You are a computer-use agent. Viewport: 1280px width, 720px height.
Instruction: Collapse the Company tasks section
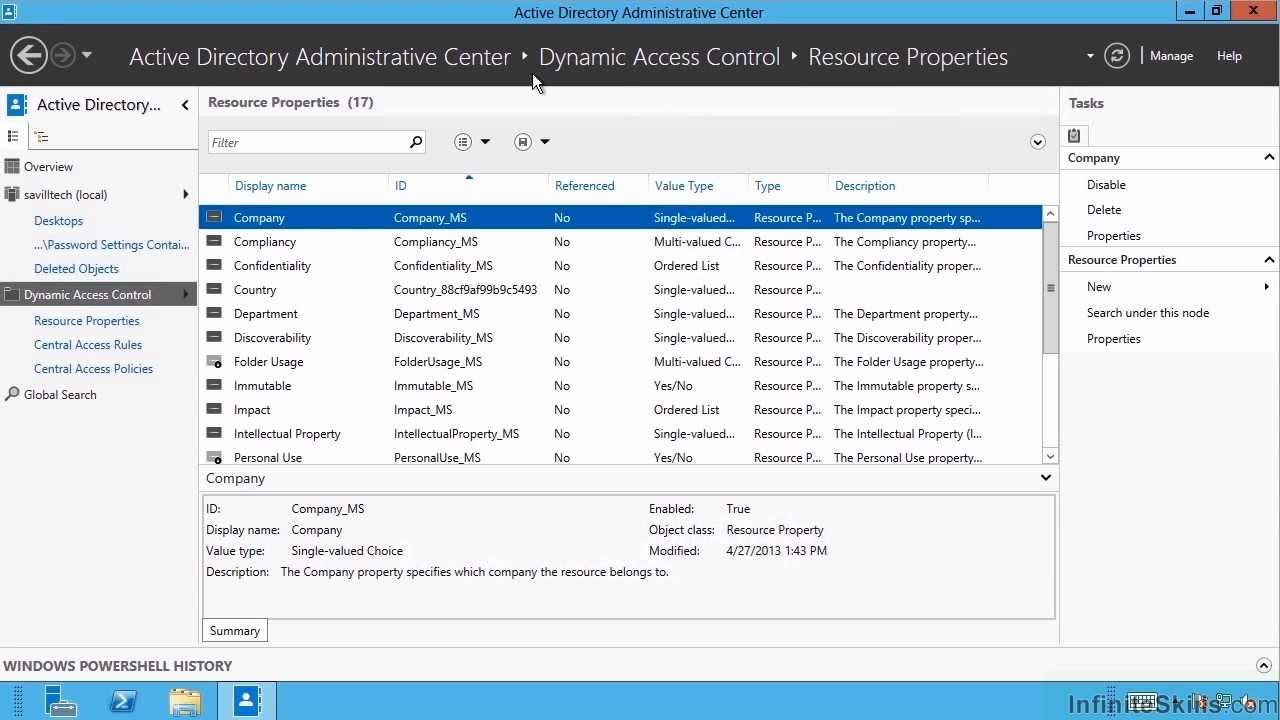(x=1269, y=157)
